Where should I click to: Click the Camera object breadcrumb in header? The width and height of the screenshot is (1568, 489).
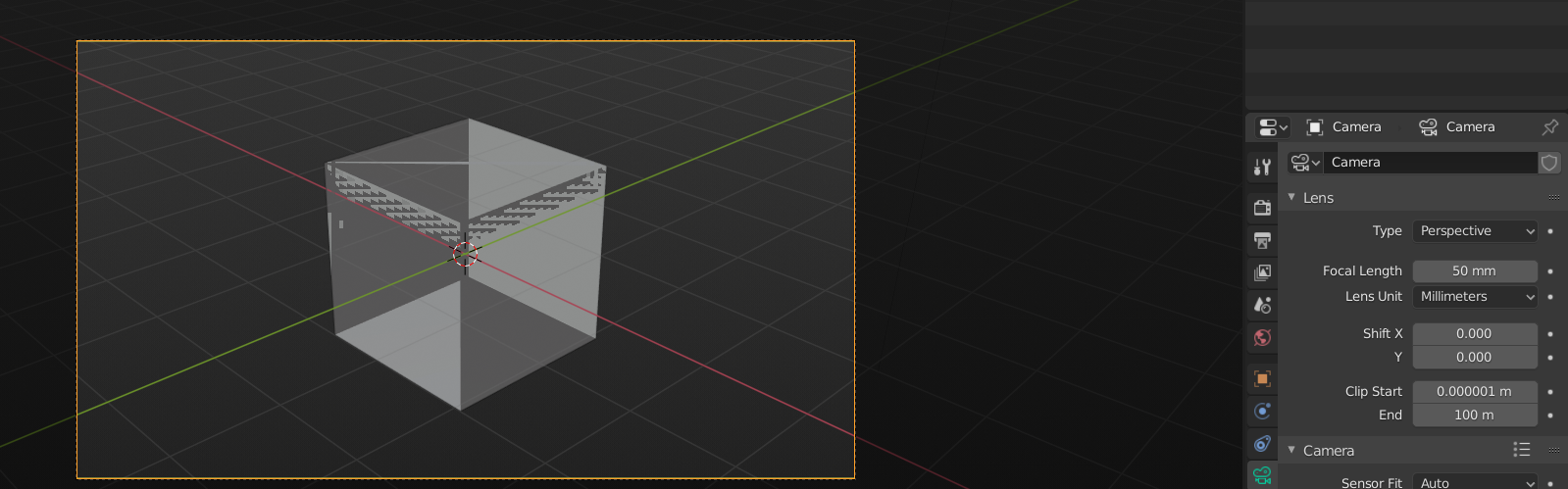click(1343, 127)
